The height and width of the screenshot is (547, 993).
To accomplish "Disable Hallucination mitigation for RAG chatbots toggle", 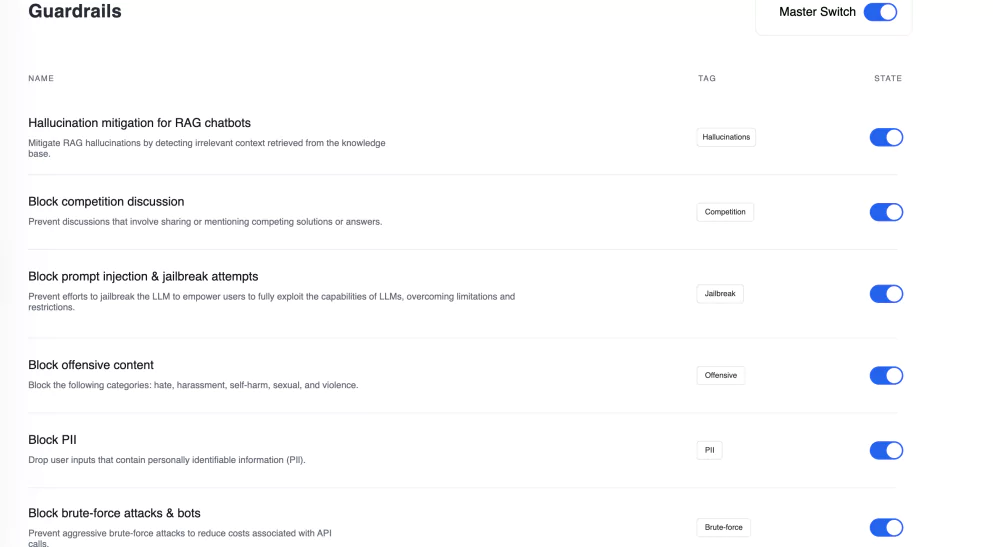I will [886, 137].
